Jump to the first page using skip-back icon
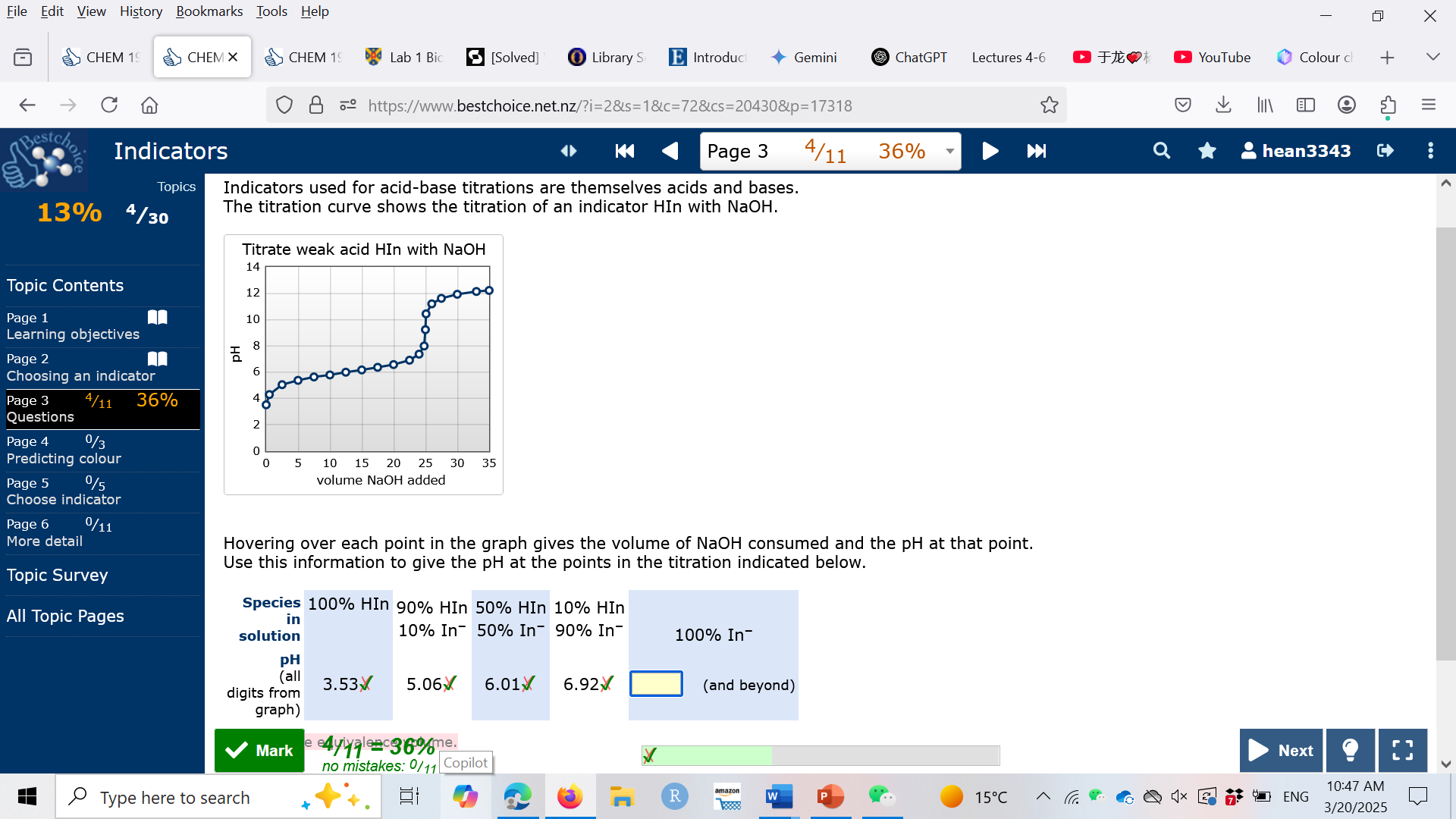 pos(623,151)
